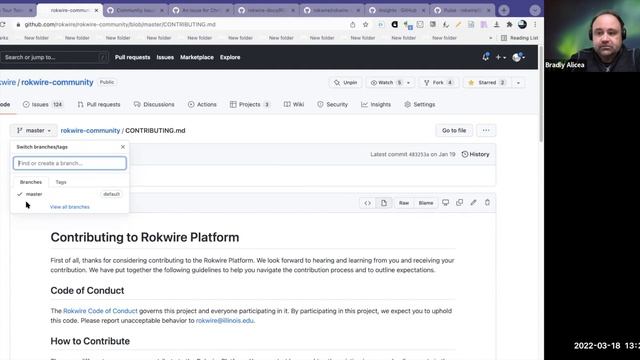Bookmark page with star icon in address bar
640x360 pixels.
coord(365,25)
